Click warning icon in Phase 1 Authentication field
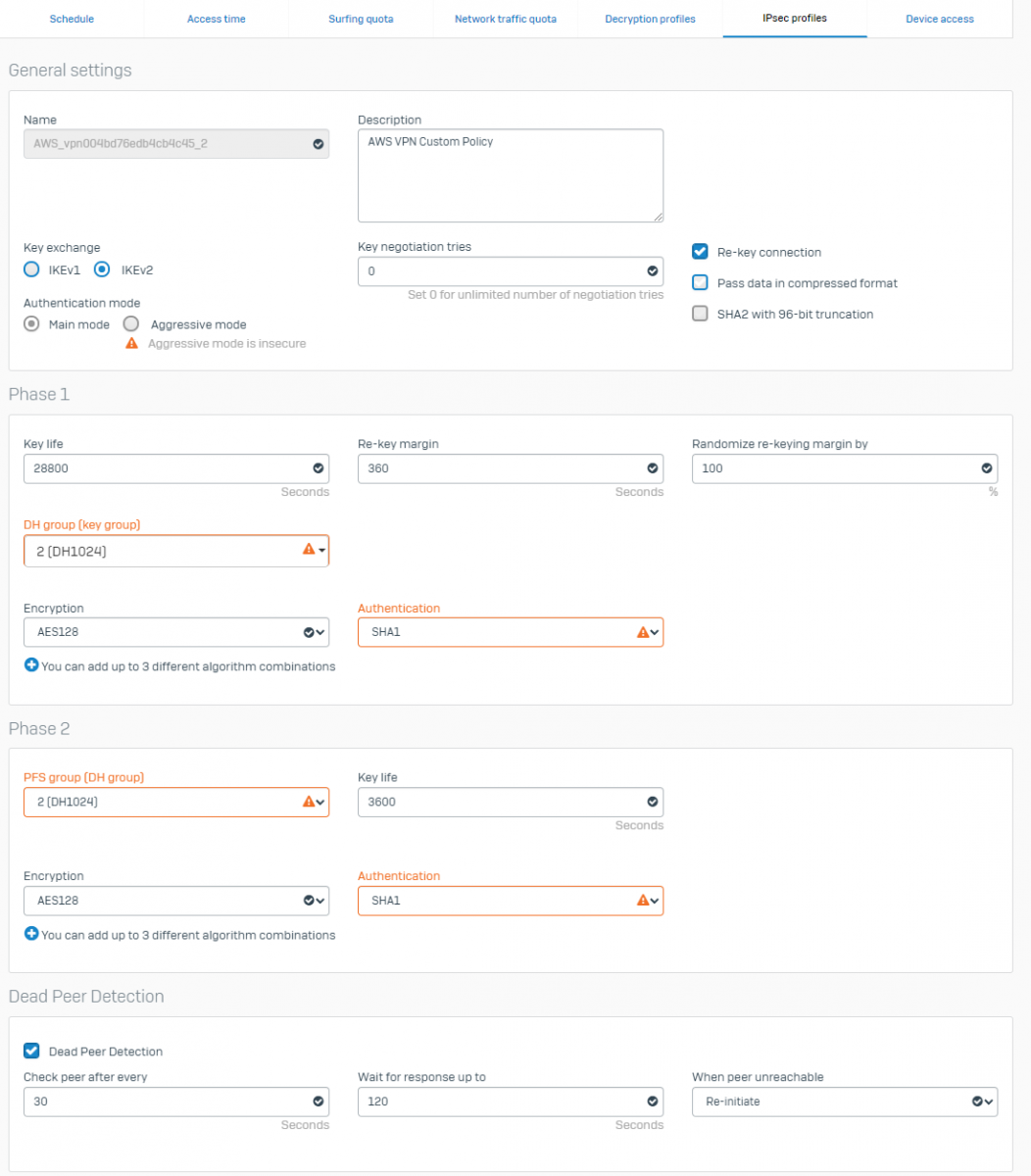The image size is (1031, 1176). 643,632
